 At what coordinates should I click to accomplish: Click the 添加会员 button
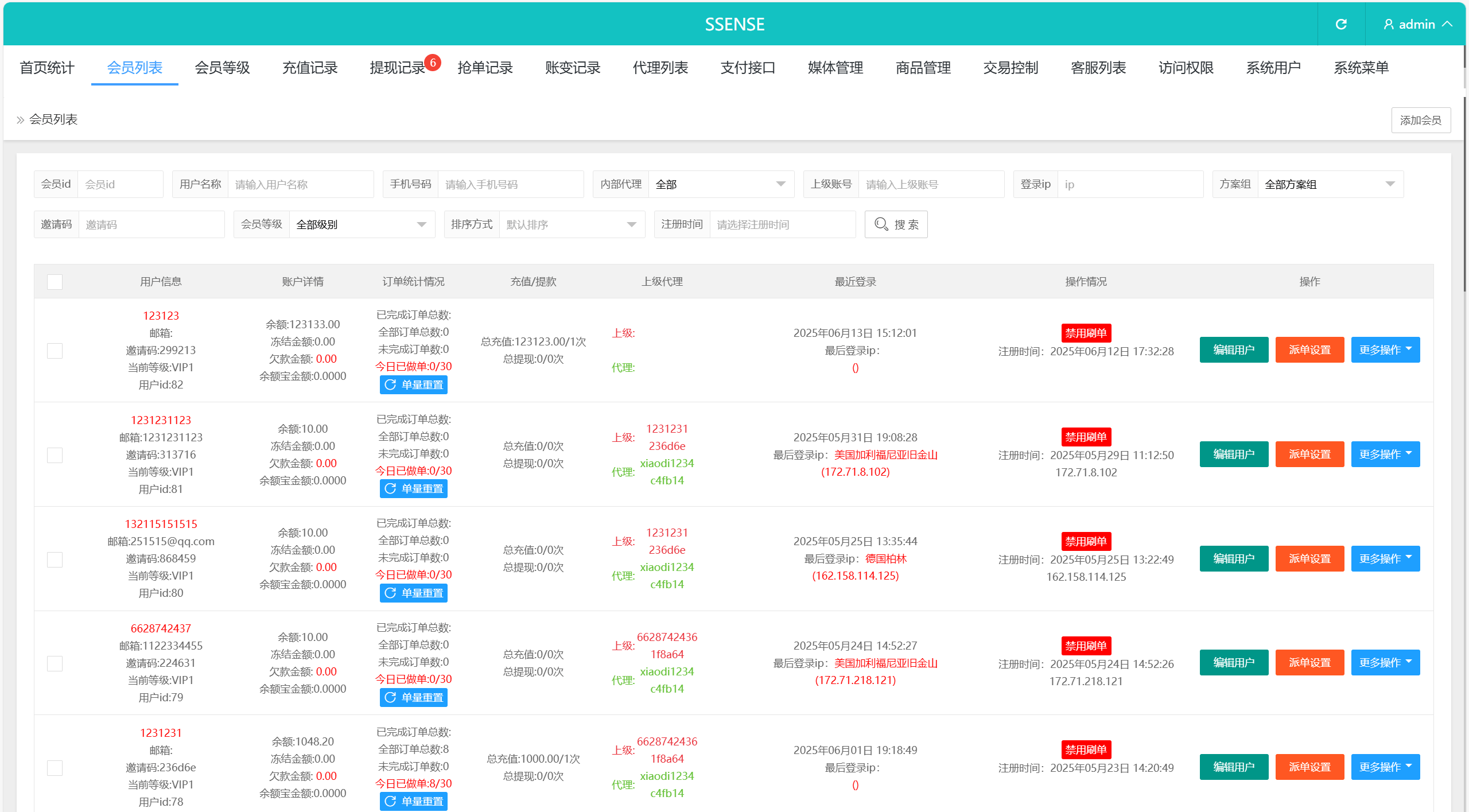(x=1420, y=120)
